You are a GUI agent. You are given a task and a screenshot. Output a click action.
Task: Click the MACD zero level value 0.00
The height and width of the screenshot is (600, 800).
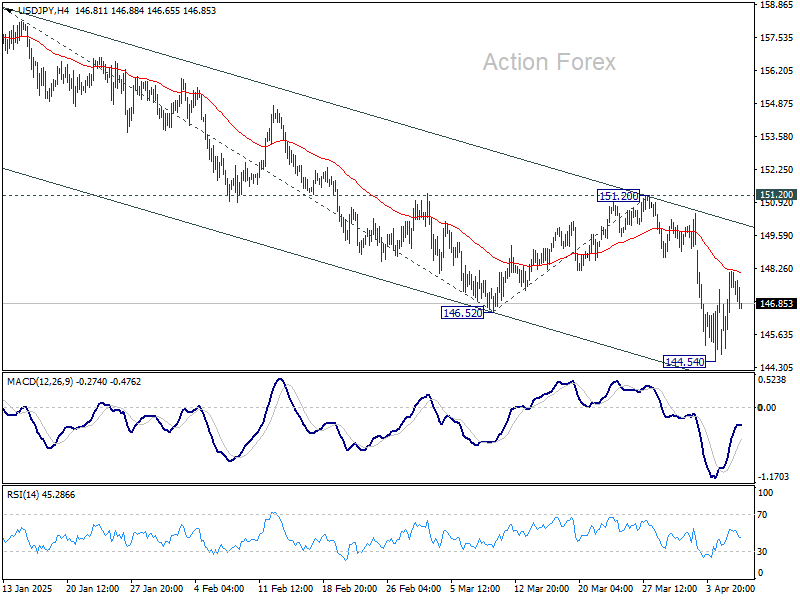(x=767, y=407)
